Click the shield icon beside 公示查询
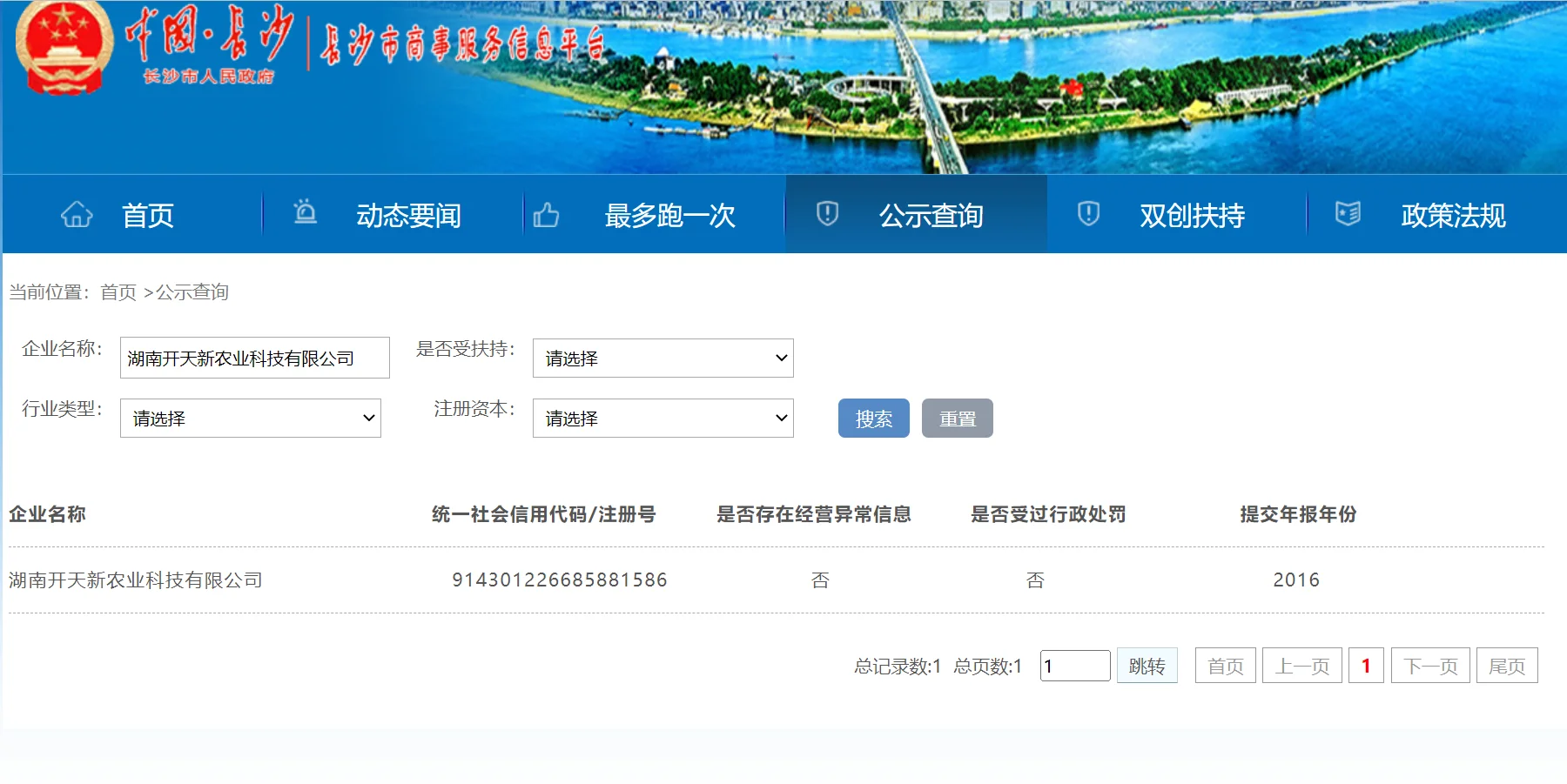The width and height of the screenshot is (1567, 784). click(827, 213)
